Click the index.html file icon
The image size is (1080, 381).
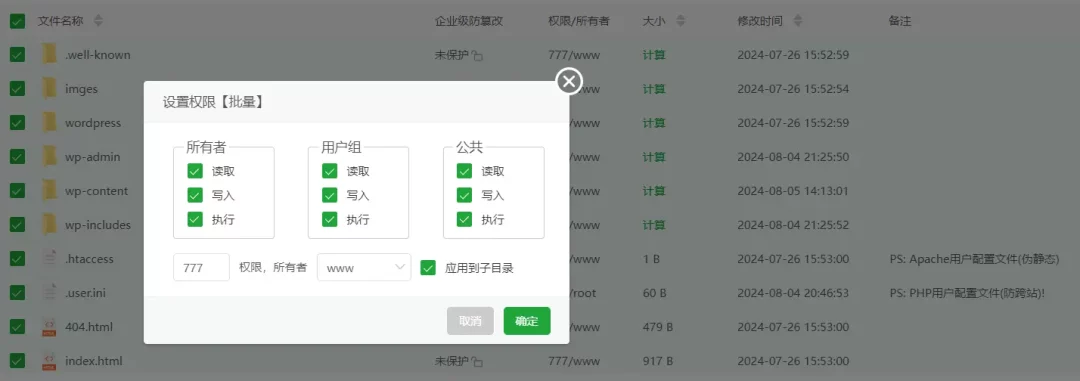click(x=49, y=360)
